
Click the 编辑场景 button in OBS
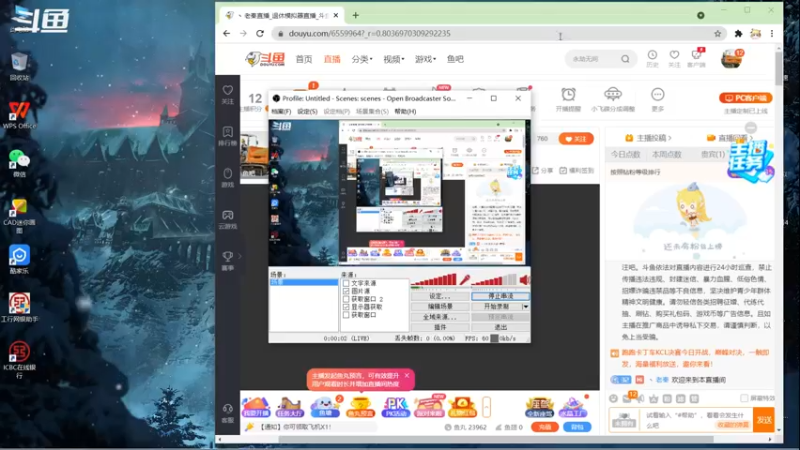coord(440,307)
